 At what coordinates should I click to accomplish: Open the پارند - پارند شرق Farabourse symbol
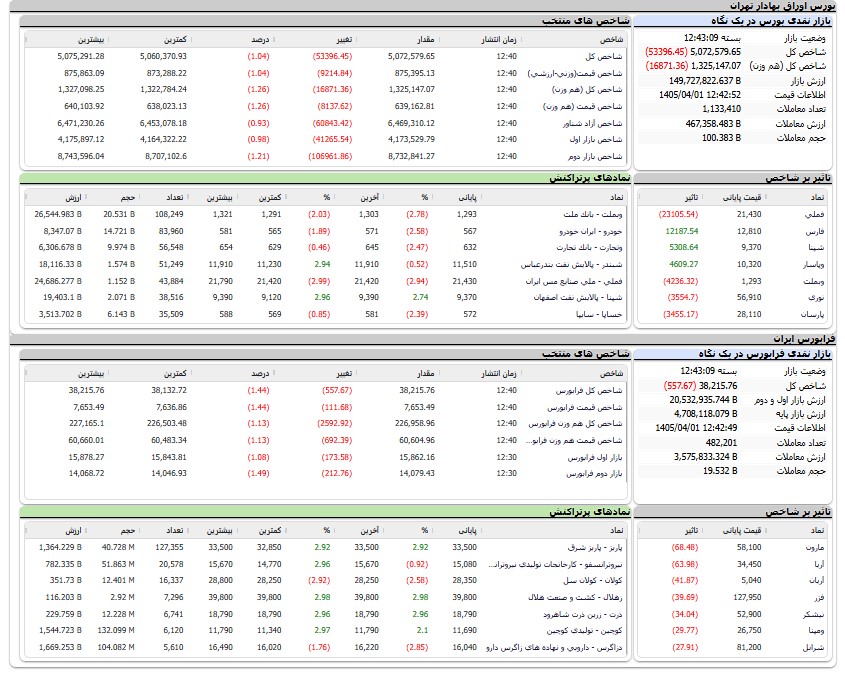point(594,547)
